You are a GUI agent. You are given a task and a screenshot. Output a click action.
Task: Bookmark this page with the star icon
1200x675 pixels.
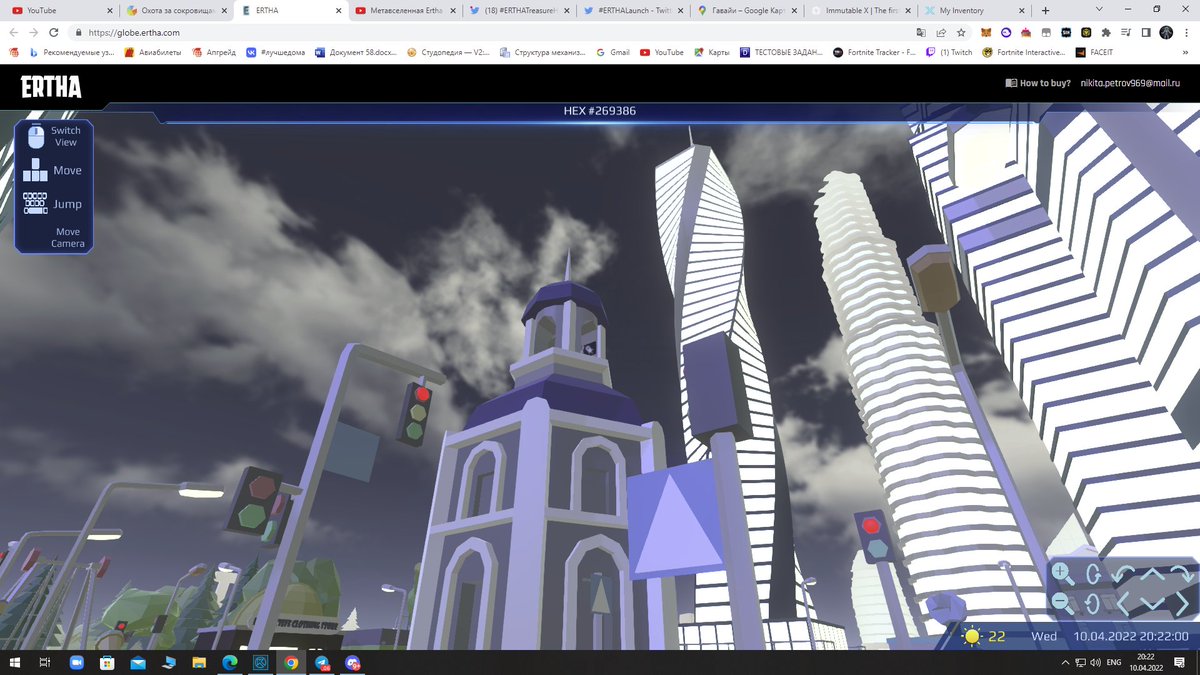point(961,32)
